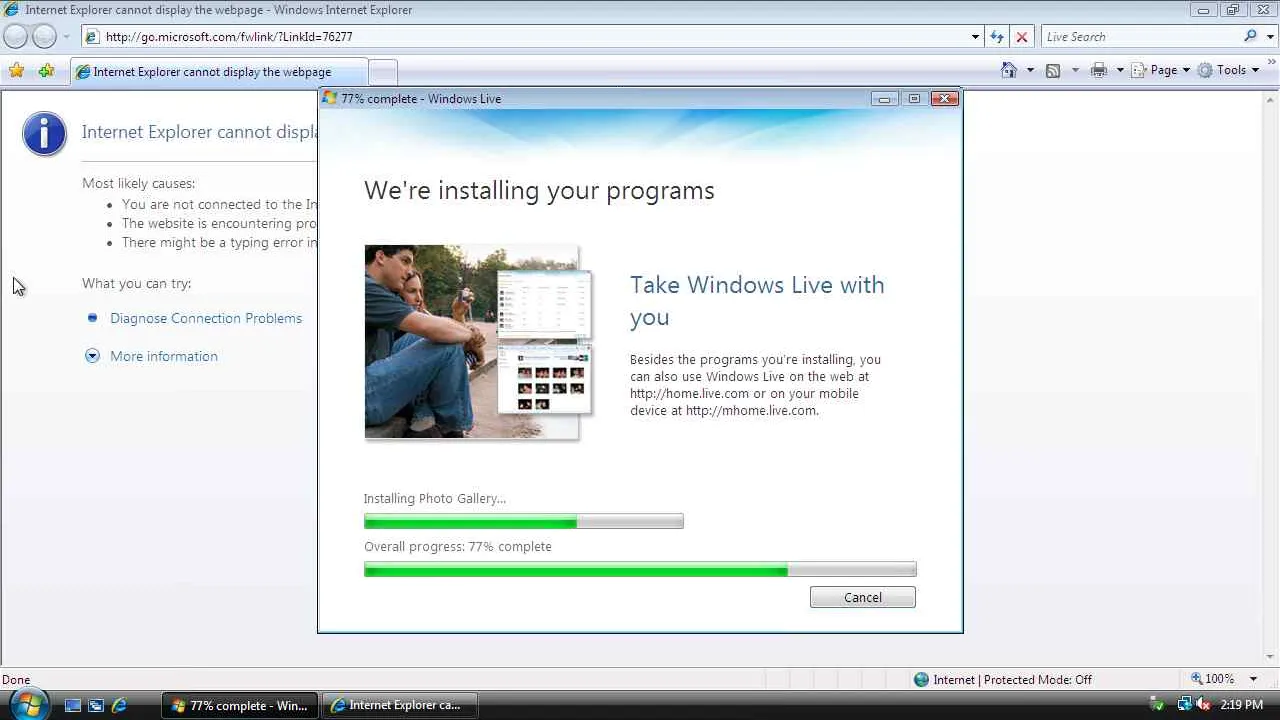Switch to the '77% complete' taskbar button
This screenshot has height=720, width=1280.
[x=240, y=705]
